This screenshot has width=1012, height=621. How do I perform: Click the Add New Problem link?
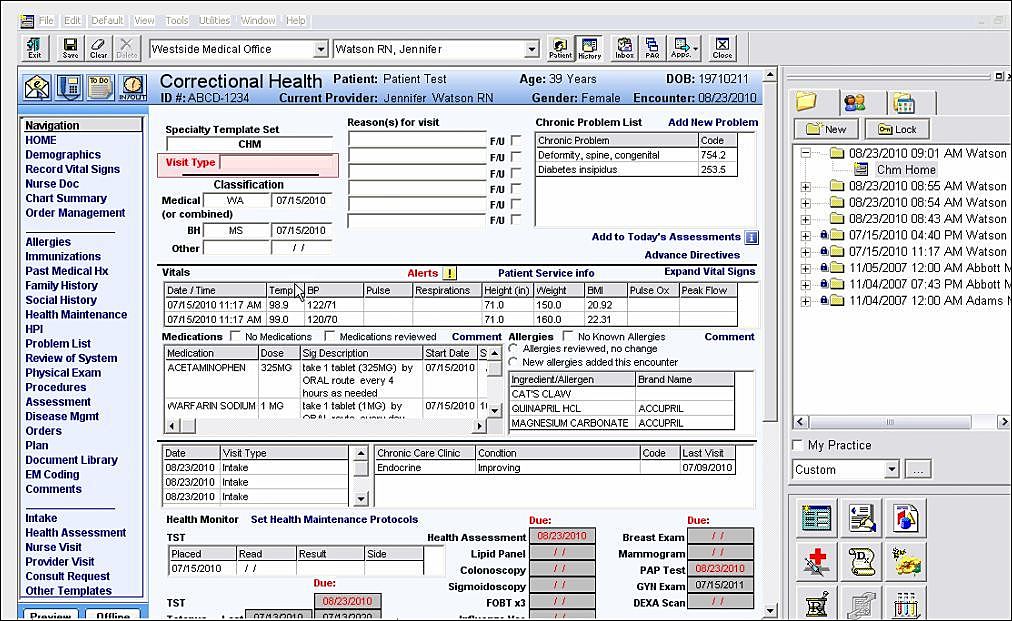coord(712,123)
